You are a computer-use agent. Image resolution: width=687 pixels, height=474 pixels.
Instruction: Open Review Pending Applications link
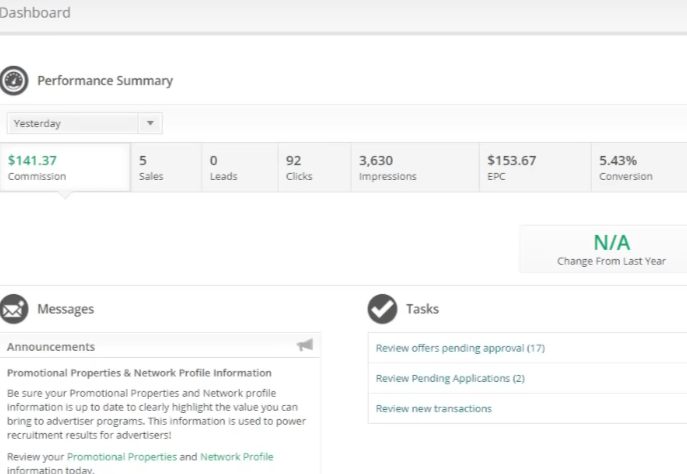point(449,378)
